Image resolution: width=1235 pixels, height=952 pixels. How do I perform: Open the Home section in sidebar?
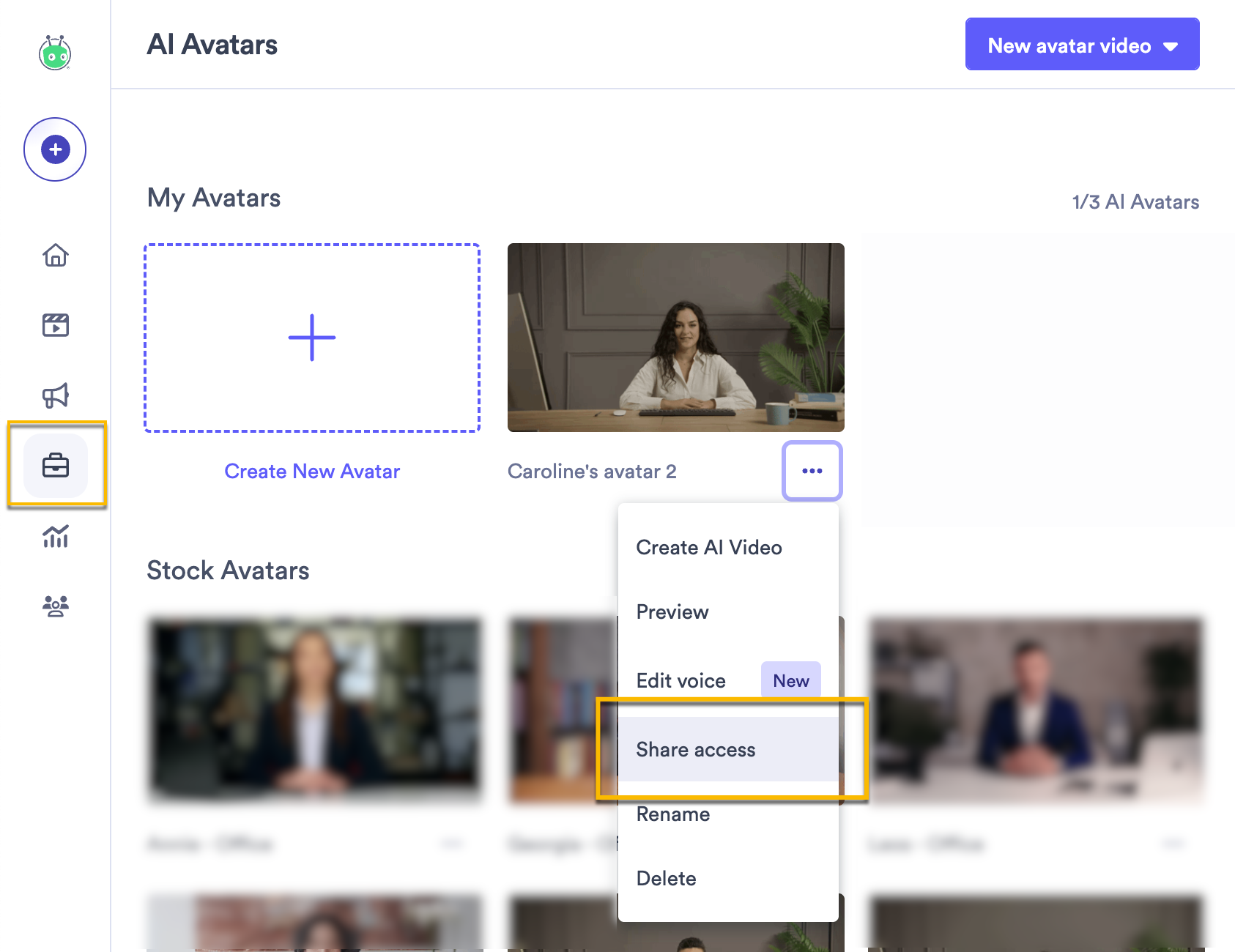[54, 256]
